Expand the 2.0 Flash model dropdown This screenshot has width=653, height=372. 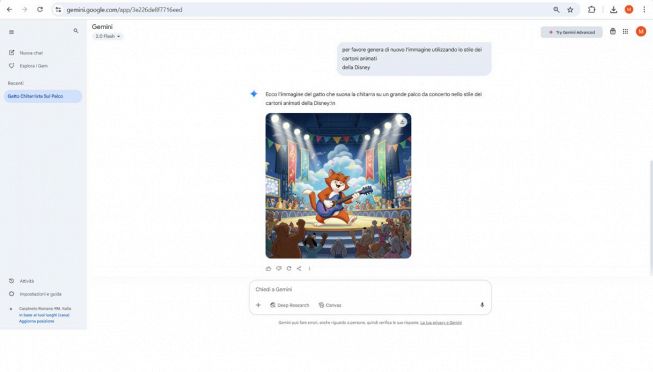(x=107, y=37)
